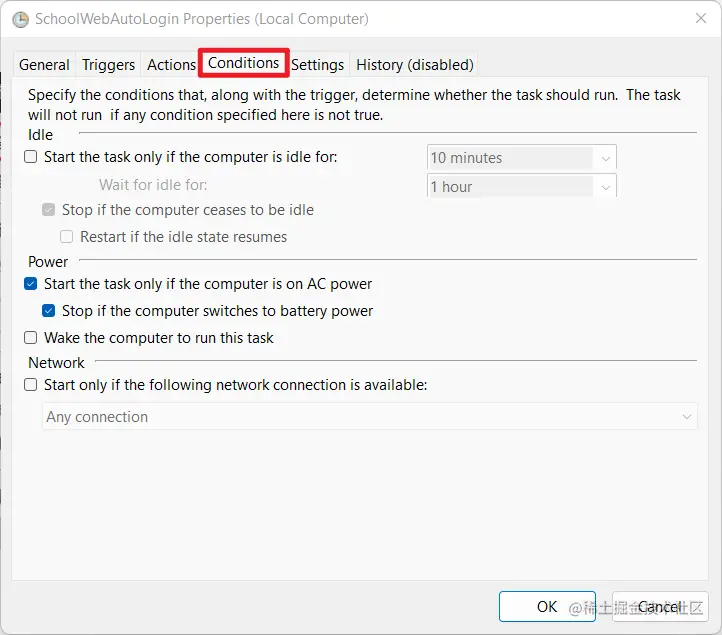Click the Network section heading
This screenshot has width=722, height=635.
56,363
